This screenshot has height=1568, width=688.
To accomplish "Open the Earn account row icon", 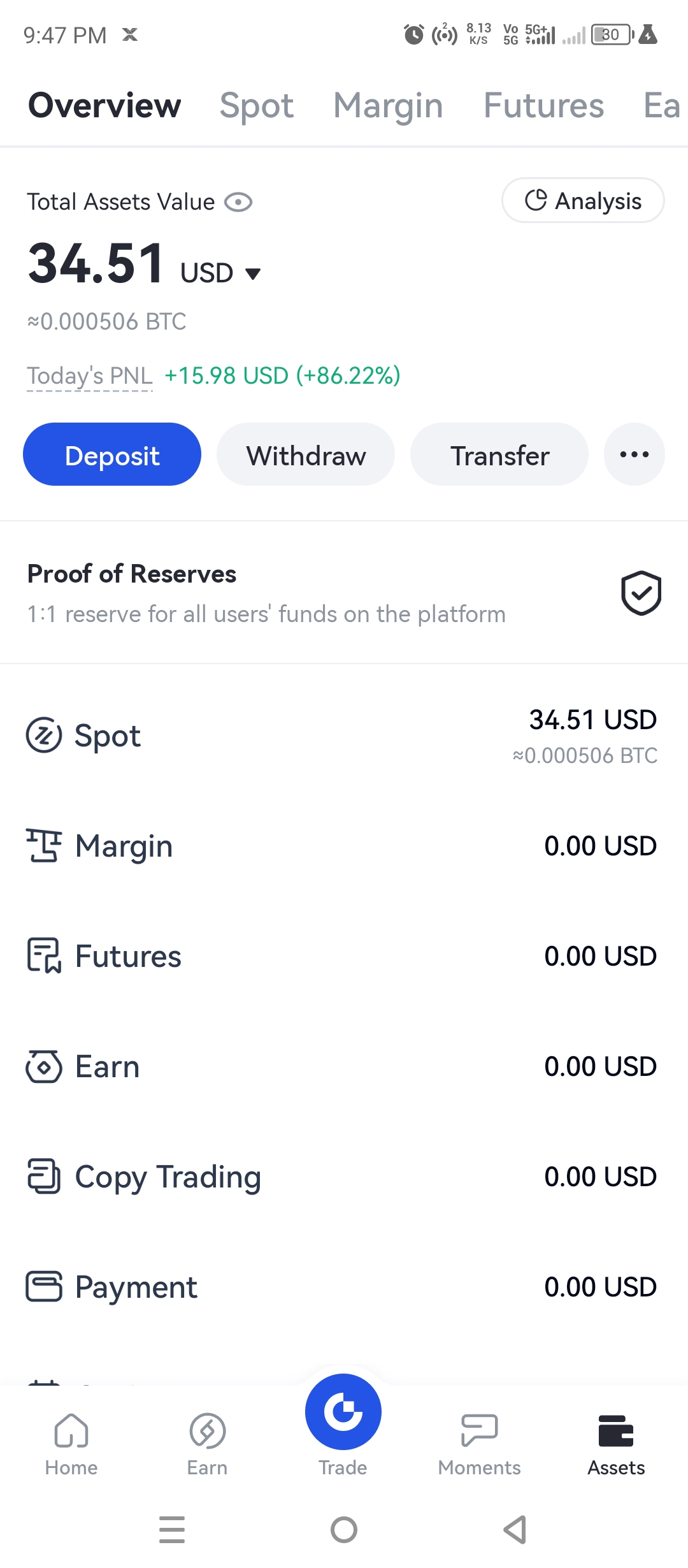I will (x=44, y=1066).
